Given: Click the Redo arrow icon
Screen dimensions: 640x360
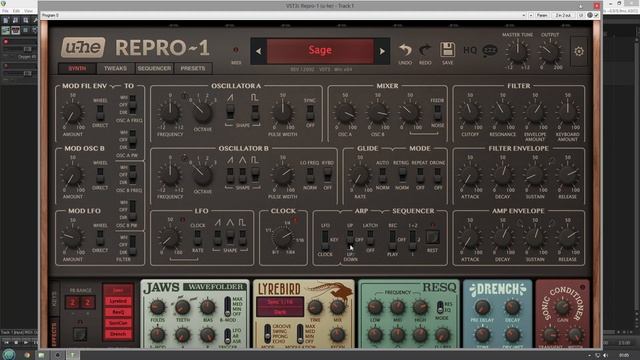Looking at the screenshot, I should click(425, 50).
